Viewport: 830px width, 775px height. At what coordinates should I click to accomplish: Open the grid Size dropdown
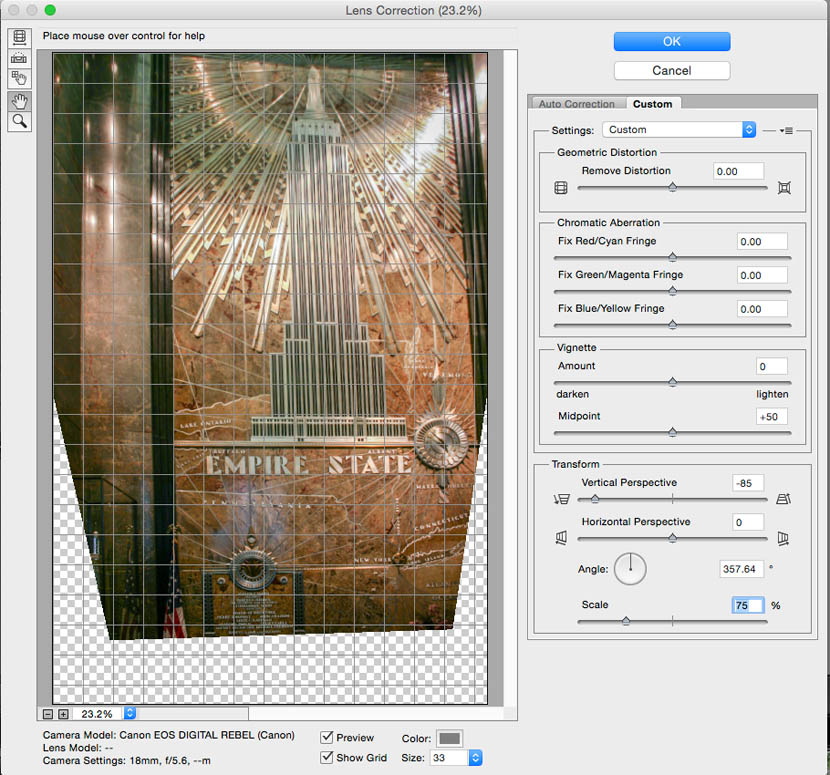coord(475,758)
